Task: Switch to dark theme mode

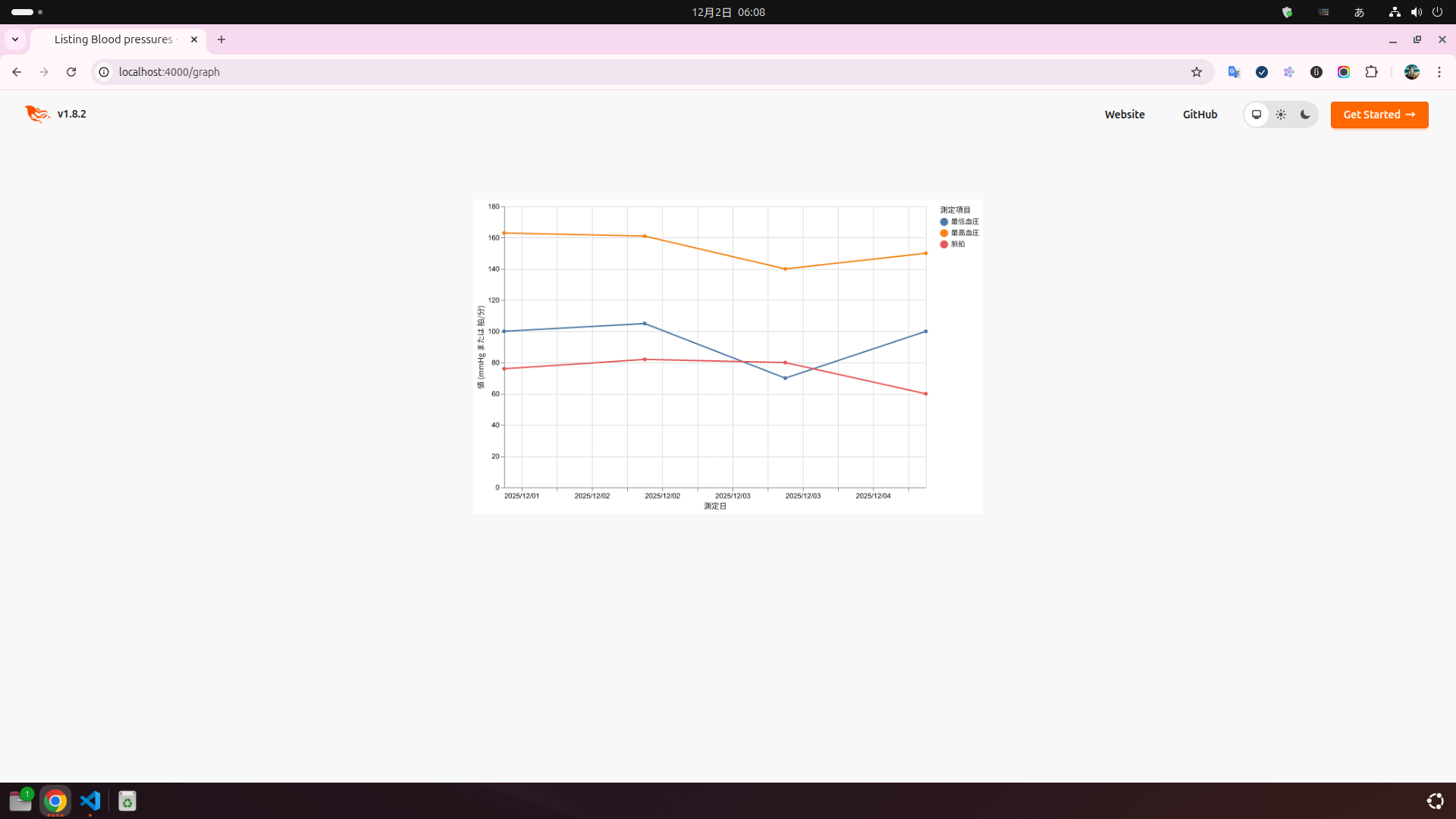Action: (x=1305, y=115)
